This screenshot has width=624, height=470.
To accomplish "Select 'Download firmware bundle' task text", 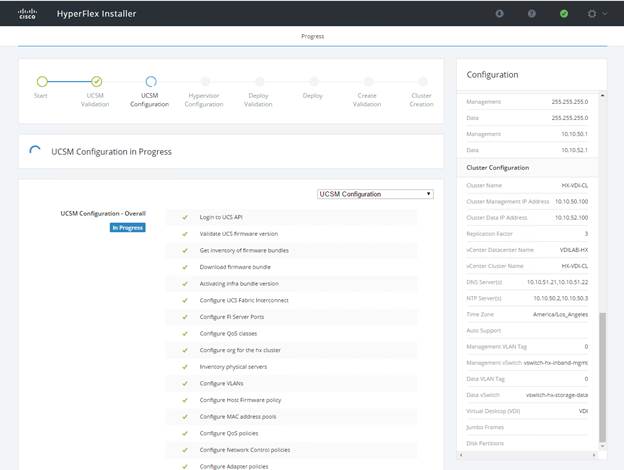I will coord(235,267).
